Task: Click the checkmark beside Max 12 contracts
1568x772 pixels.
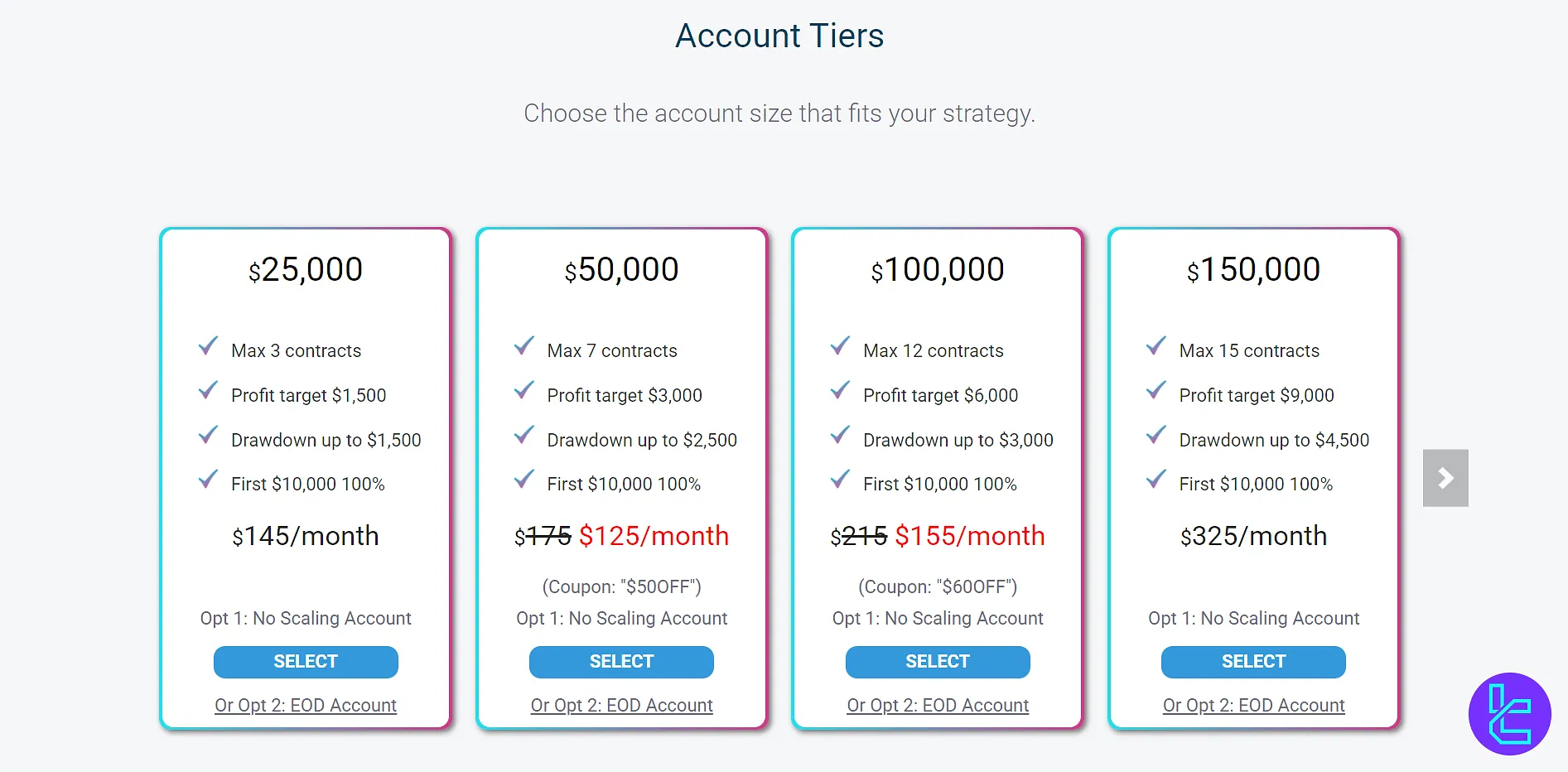Action: [x=840, y=346]
